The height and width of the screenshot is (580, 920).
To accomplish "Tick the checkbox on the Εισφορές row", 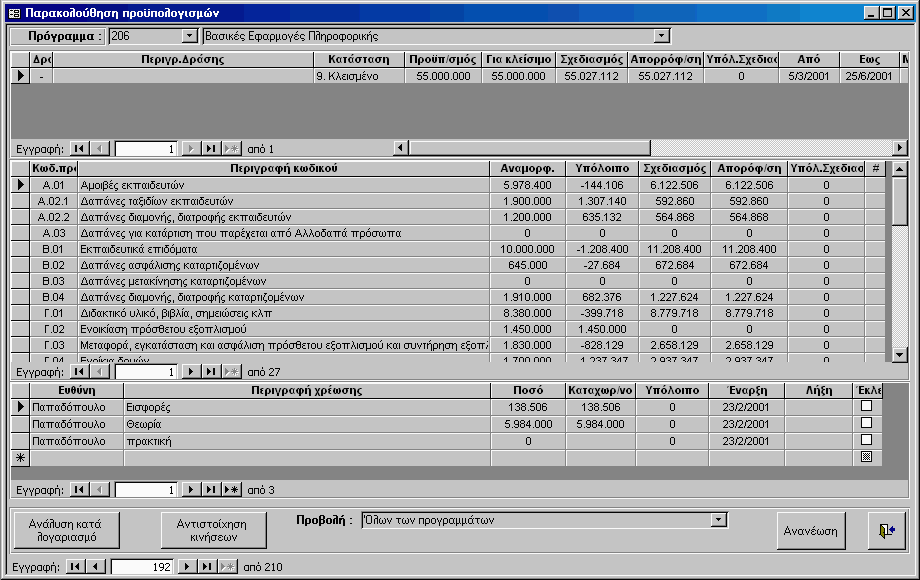I will coord(866,406).
